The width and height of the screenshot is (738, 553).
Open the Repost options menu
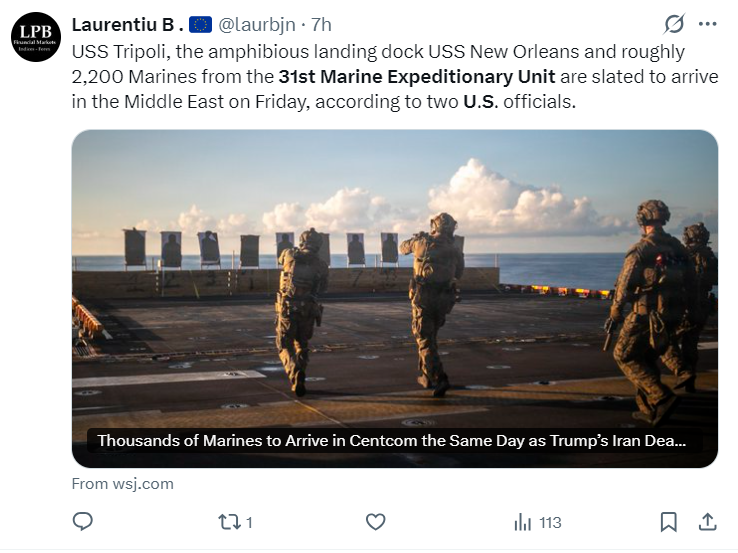pos(229,522)
